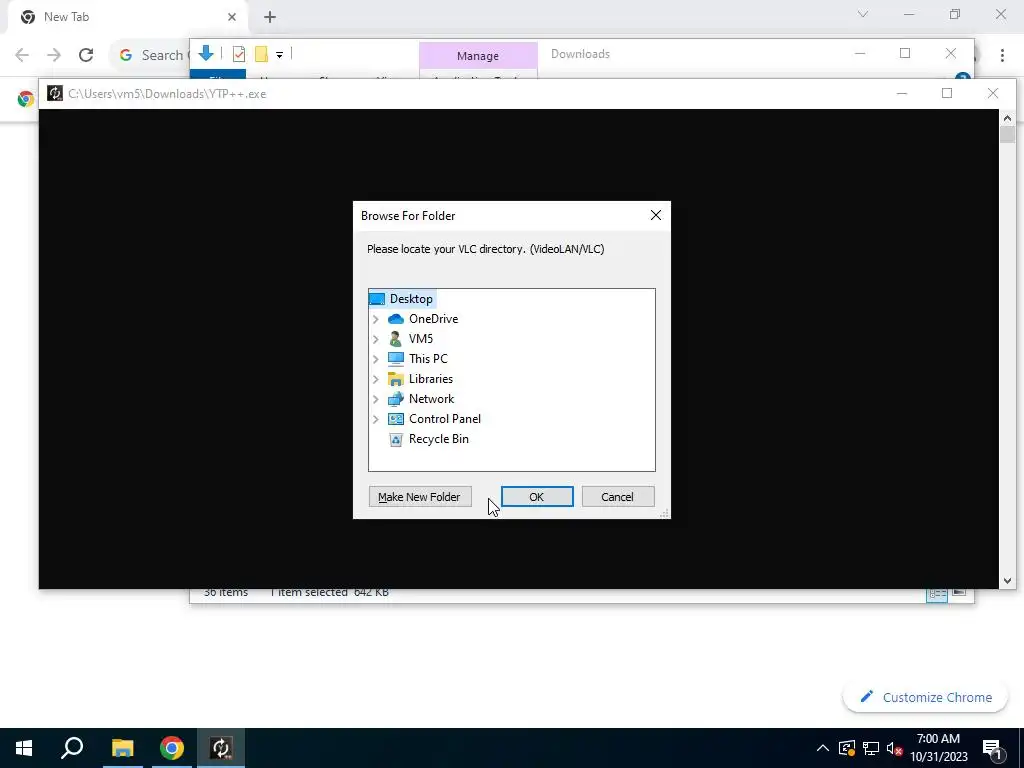1024x768 pixels.
Task: Open File Explorer from the taskbar
Action: [122, 748]
